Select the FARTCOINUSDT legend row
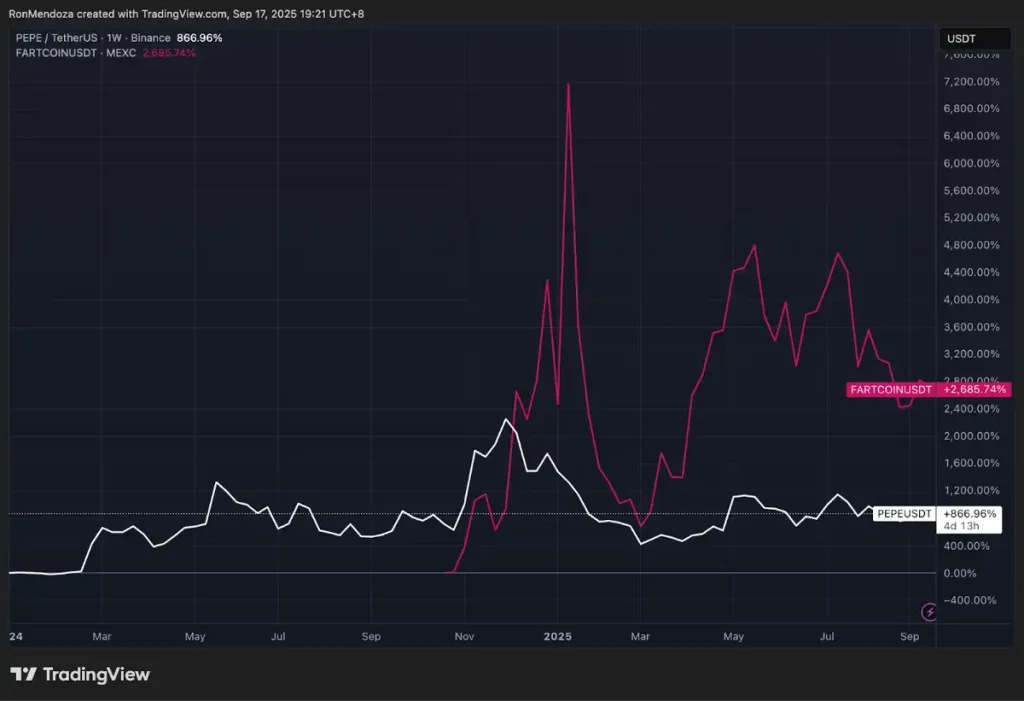 click(55, 53)
